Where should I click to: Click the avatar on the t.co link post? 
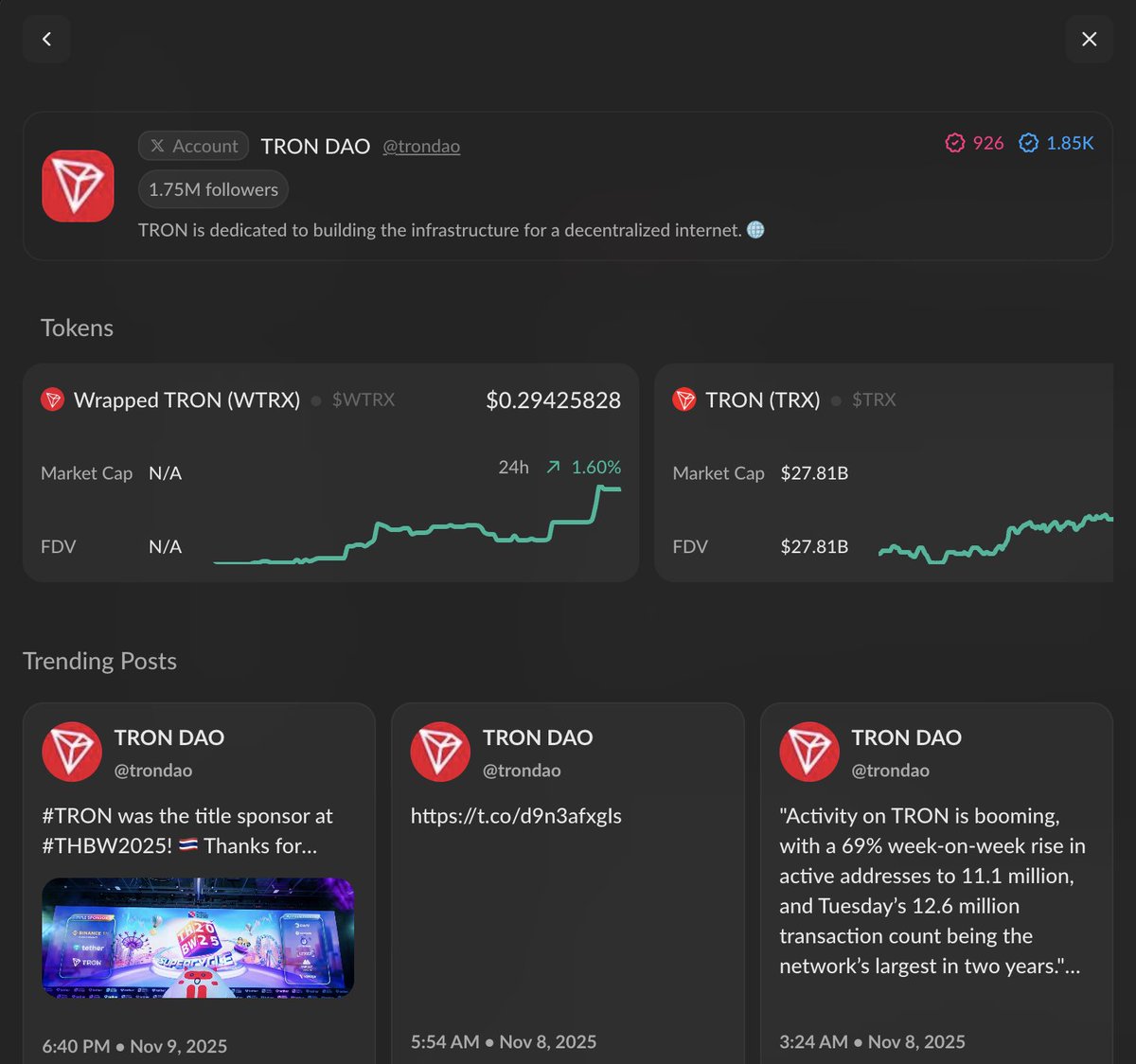440,752
